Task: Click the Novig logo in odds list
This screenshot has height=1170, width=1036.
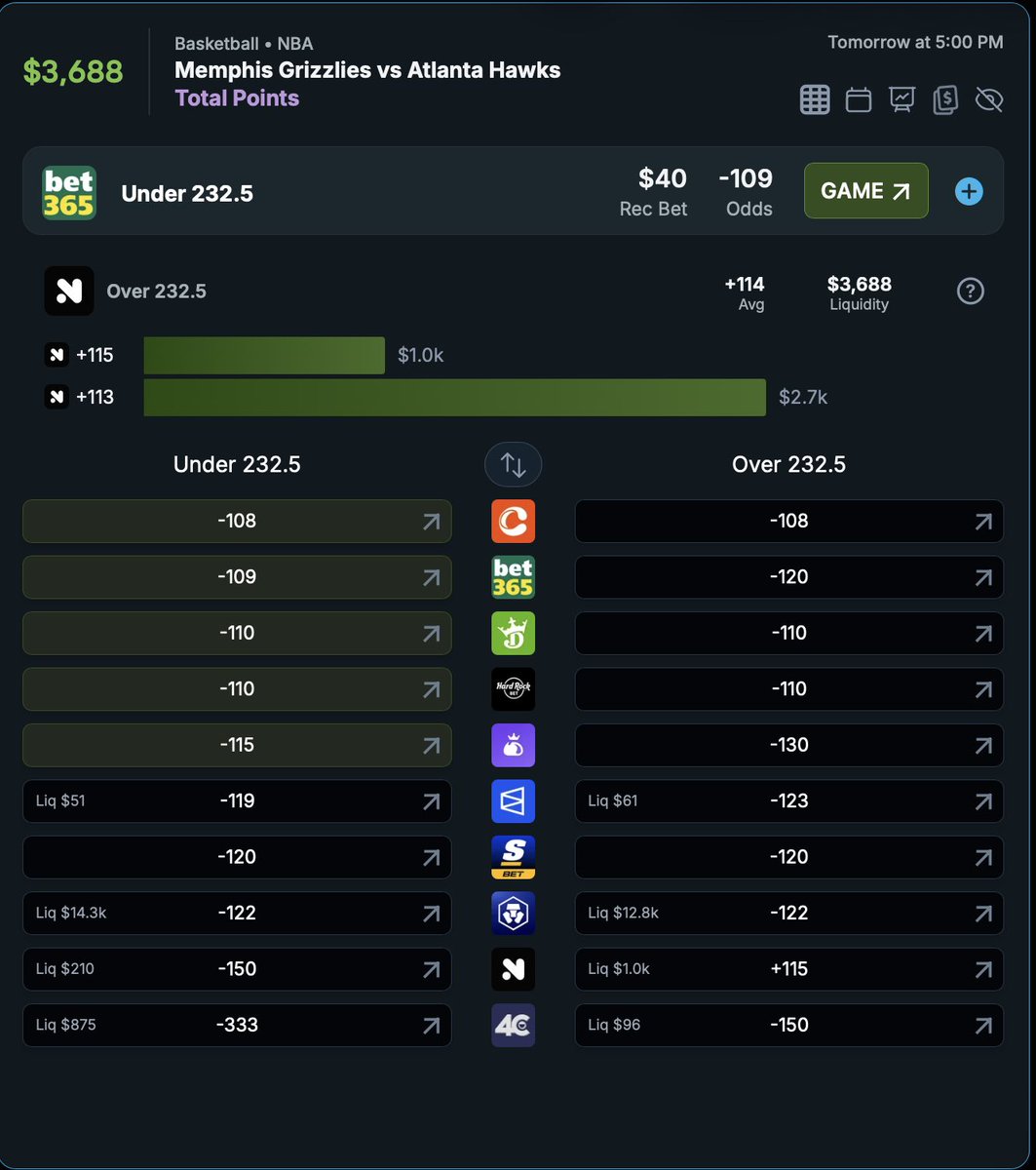Action: coord(514,969)
